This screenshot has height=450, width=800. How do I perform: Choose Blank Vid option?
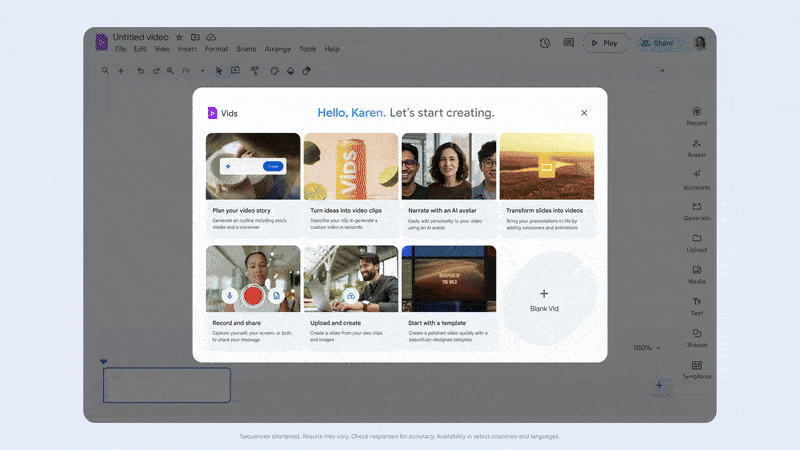pyautogui.click(x=544, y=300)
